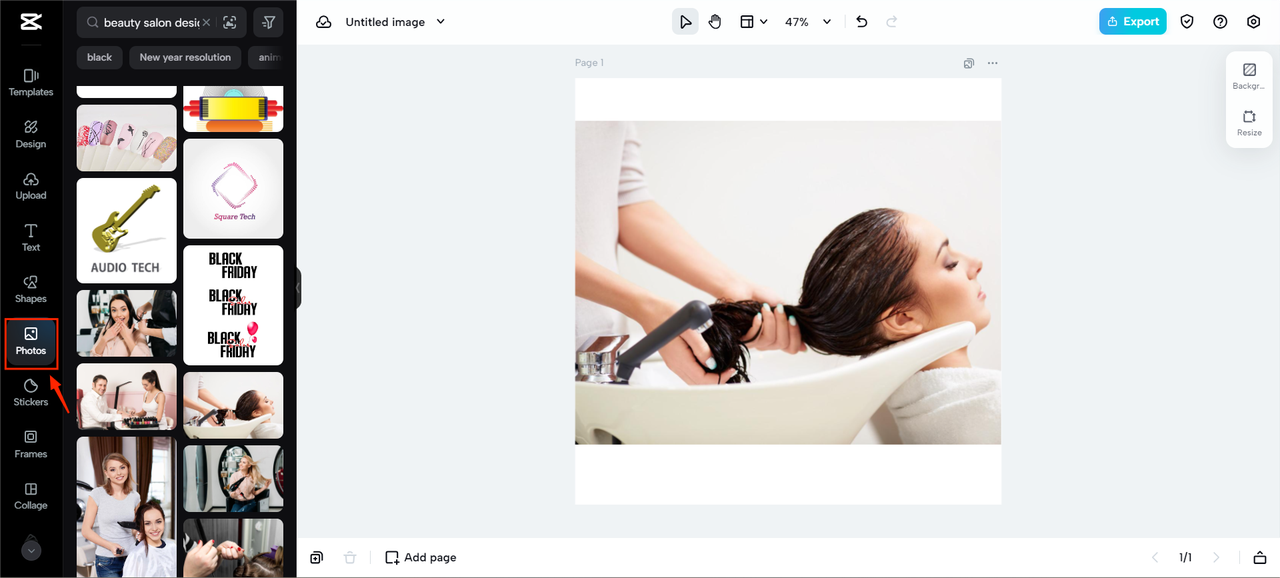Open the Shapes panel

coord(31,289)
